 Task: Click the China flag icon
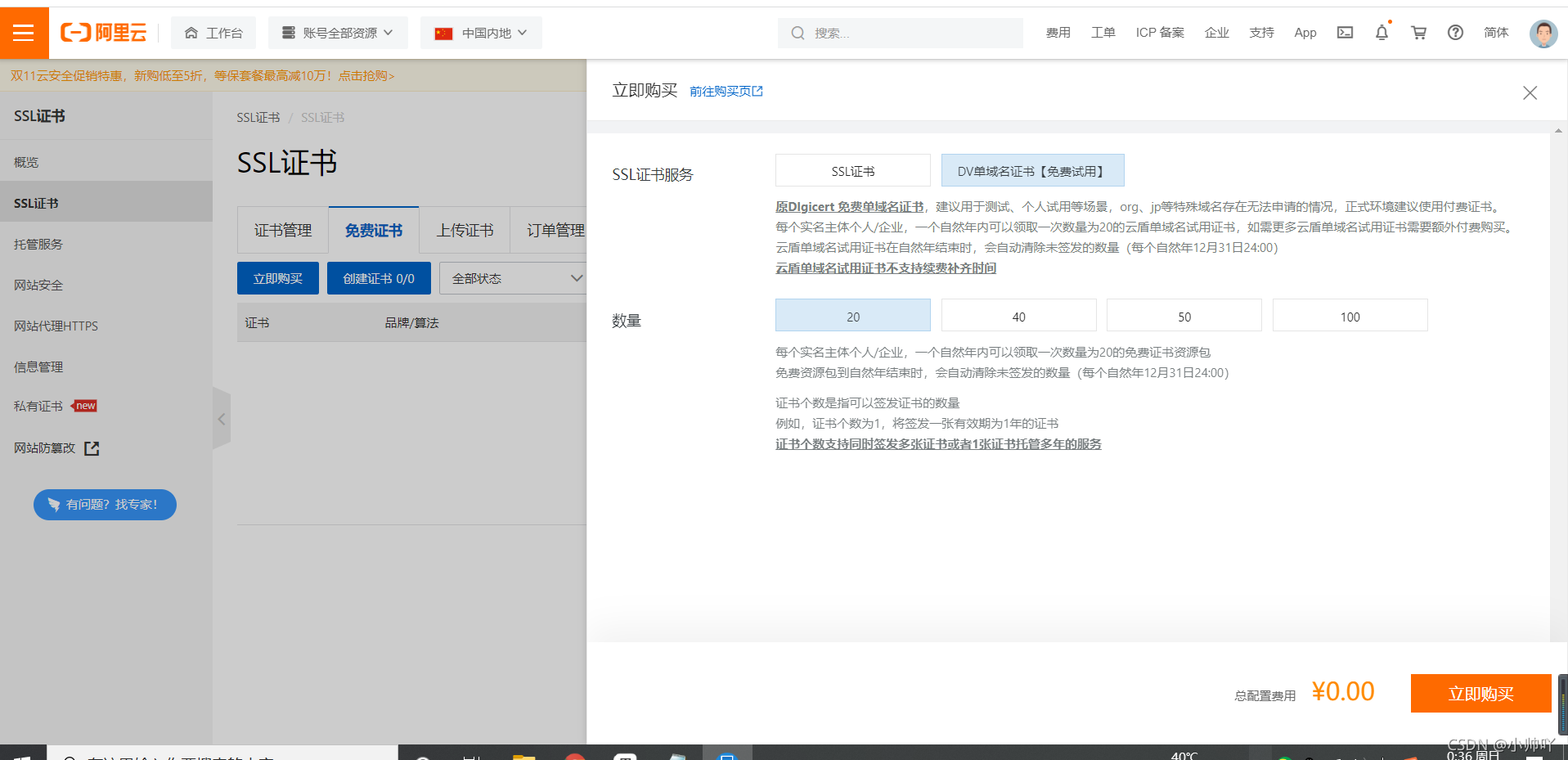(x=443, y=34)
